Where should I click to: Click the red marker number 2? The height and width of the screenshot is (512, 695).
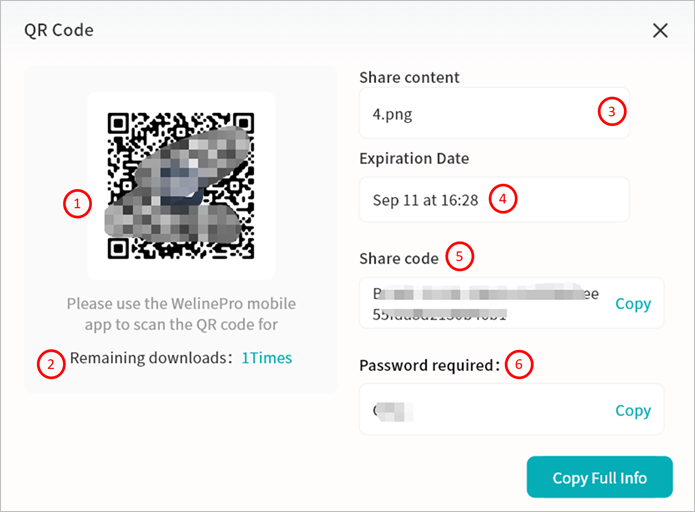pyautogui.click(x=52, y=363)
